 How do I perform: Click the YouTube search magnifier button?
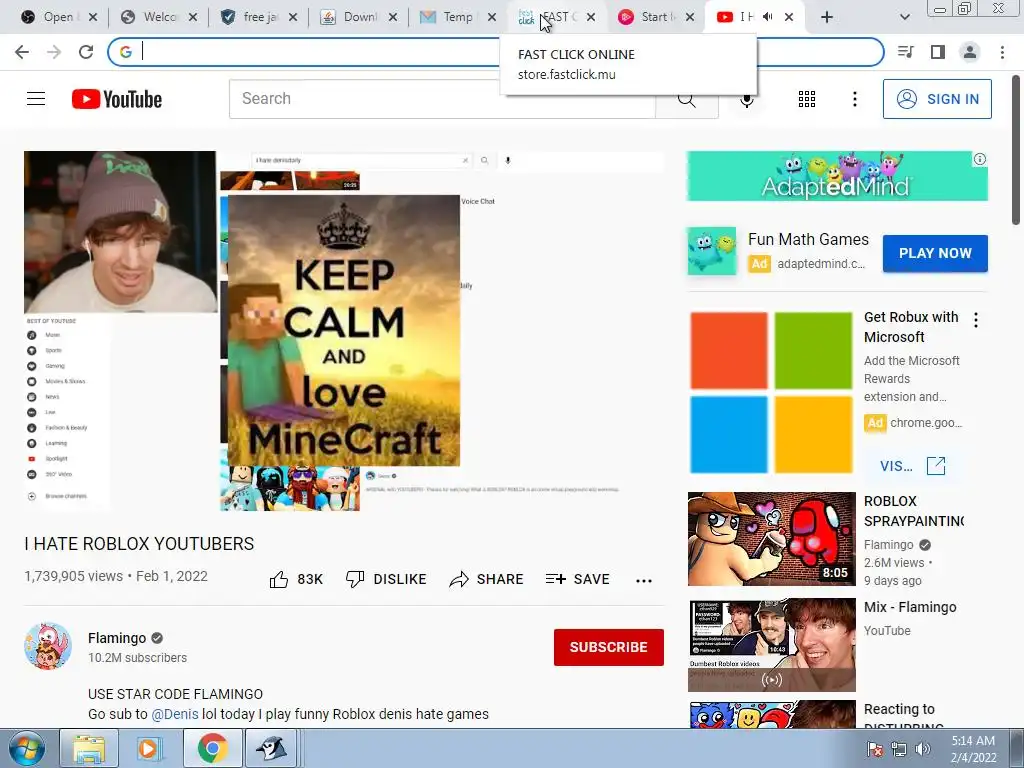[x=686, y=99]
